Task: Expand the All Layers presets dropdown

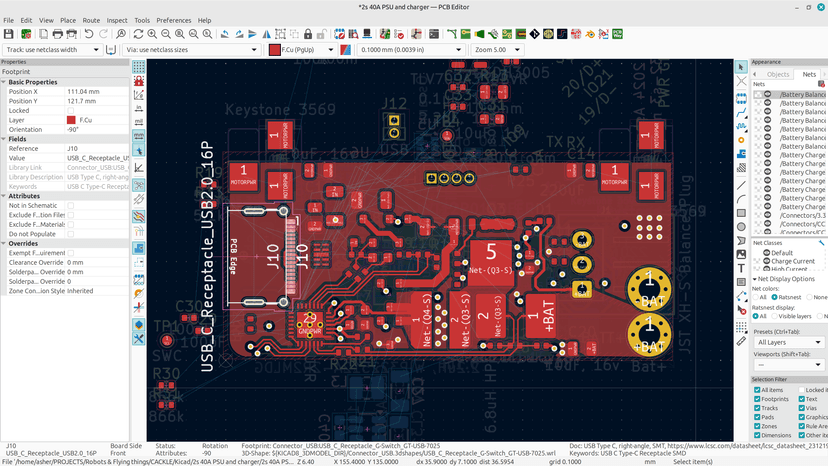Action: coord(789,342)
